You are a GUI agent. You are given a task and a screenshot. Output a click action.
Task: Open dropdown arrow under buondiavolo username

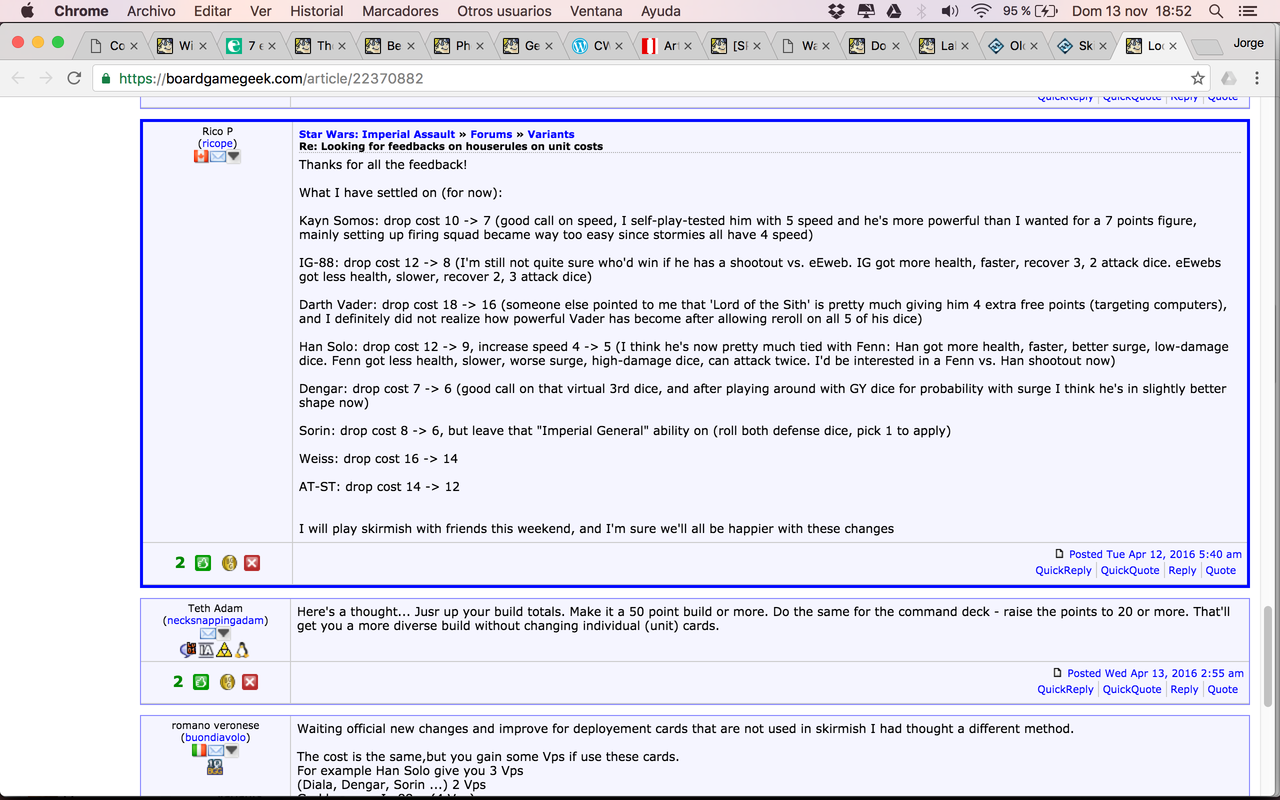click(231, 751)
